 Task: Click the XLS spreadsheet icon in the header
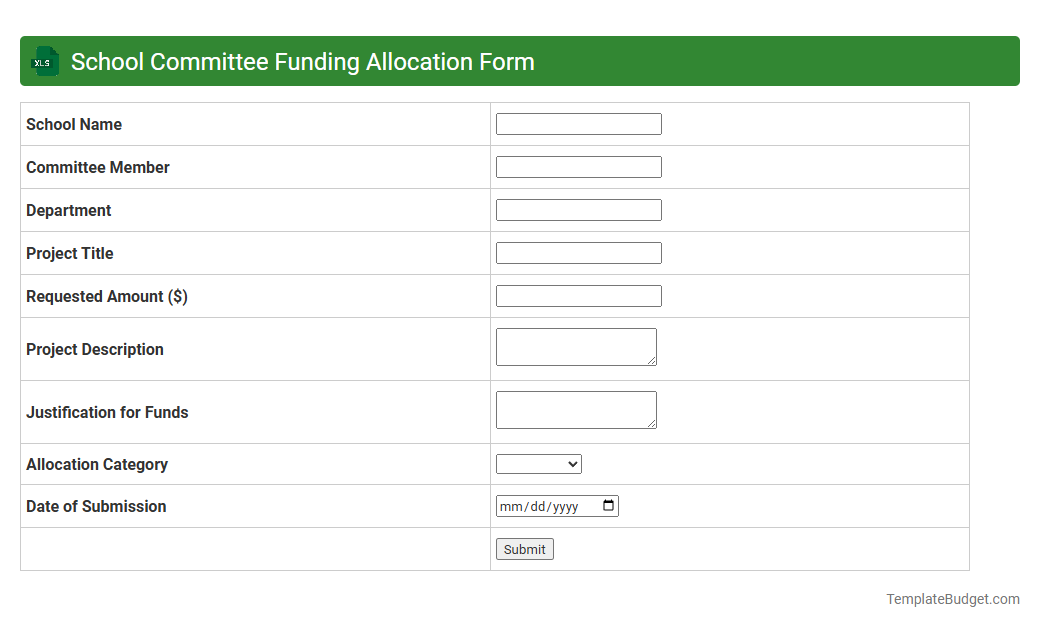click(43, 61)
